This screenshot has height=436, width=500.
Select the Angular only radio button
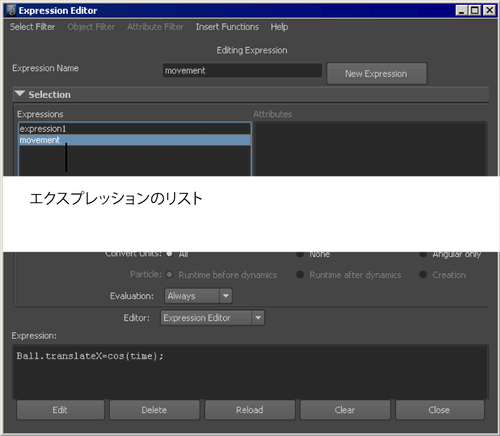pos(423,254)
